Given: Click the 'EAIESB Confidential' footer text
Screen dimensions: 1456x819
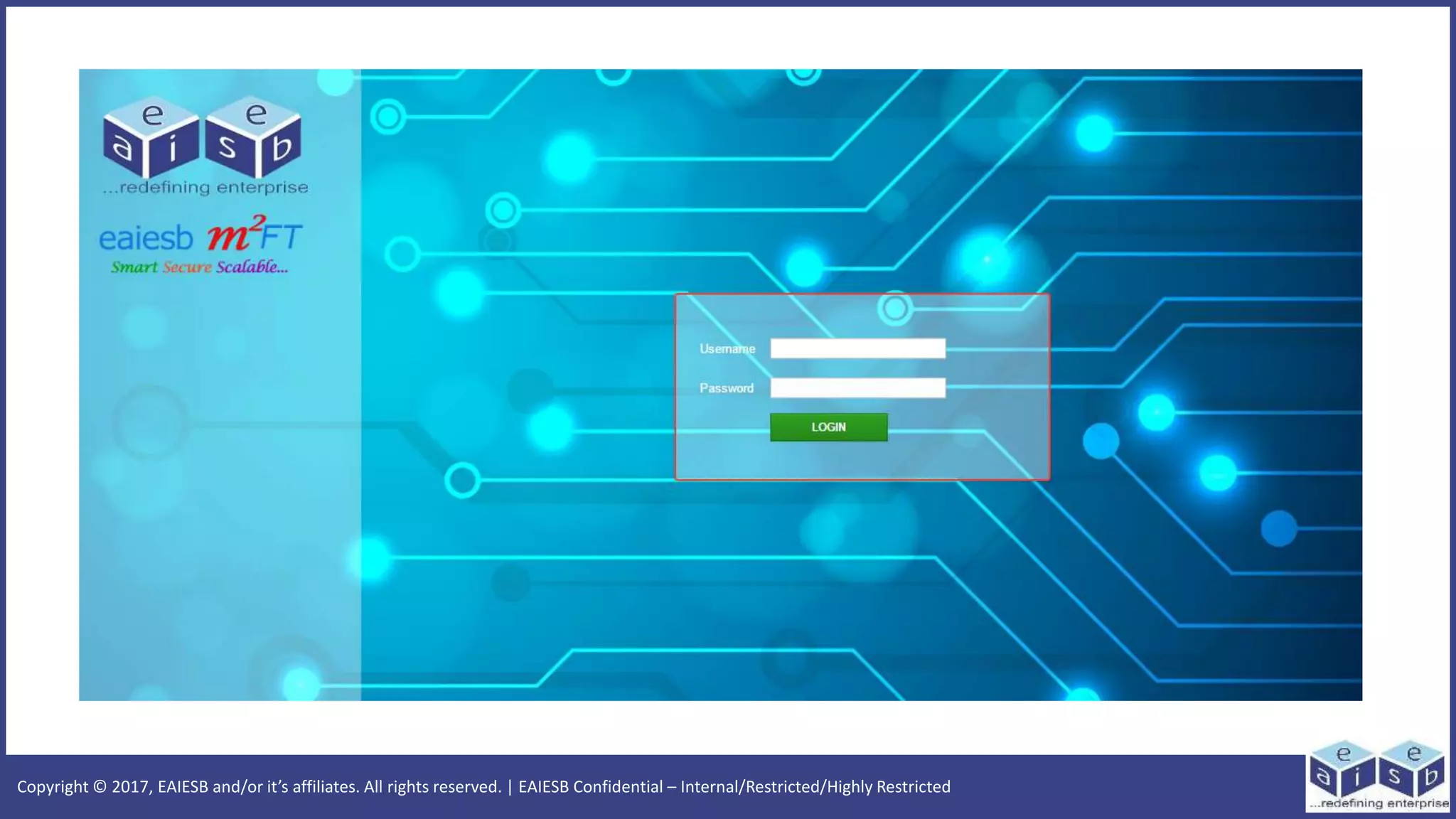Looking at the screenshot, I should point(590,787).
